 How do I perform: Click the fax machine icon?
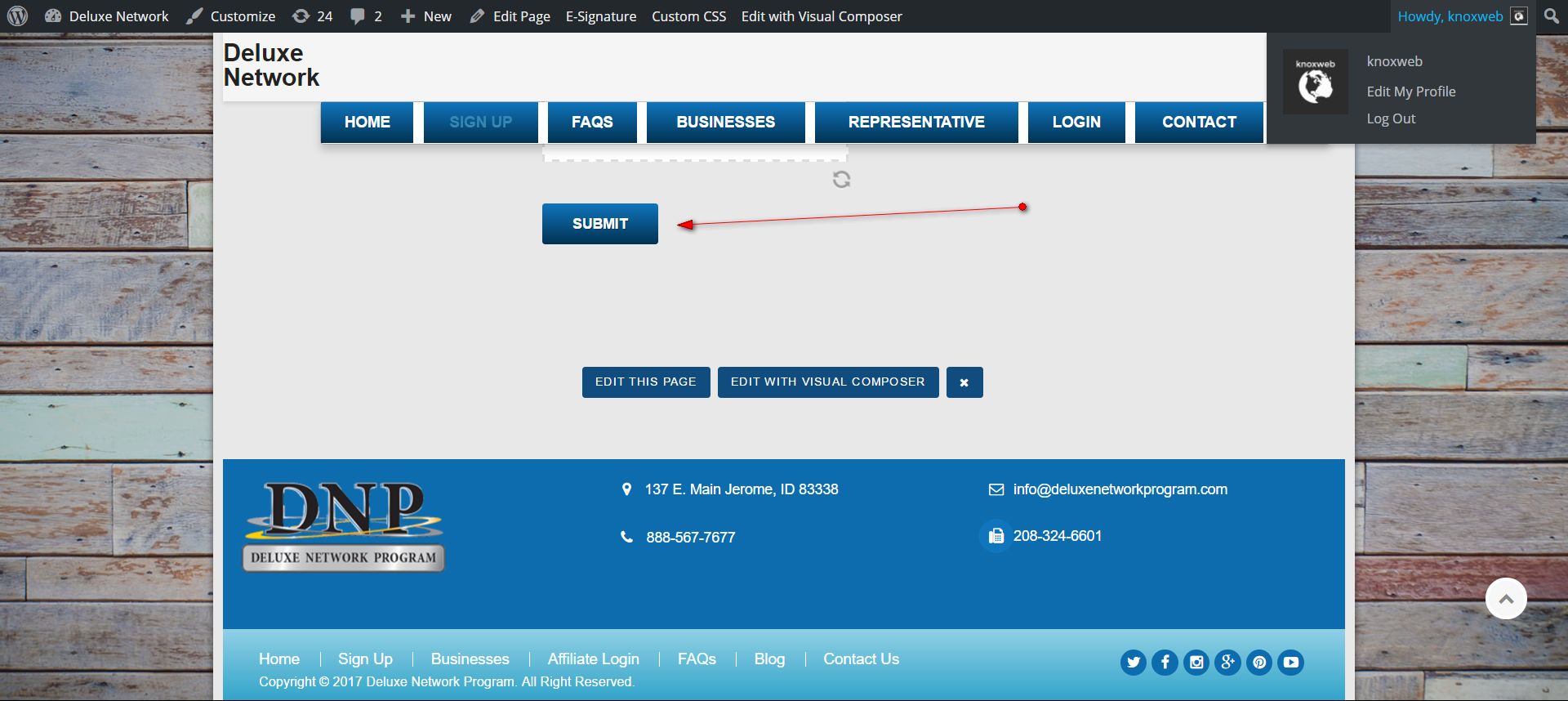[x=996, y=536]
